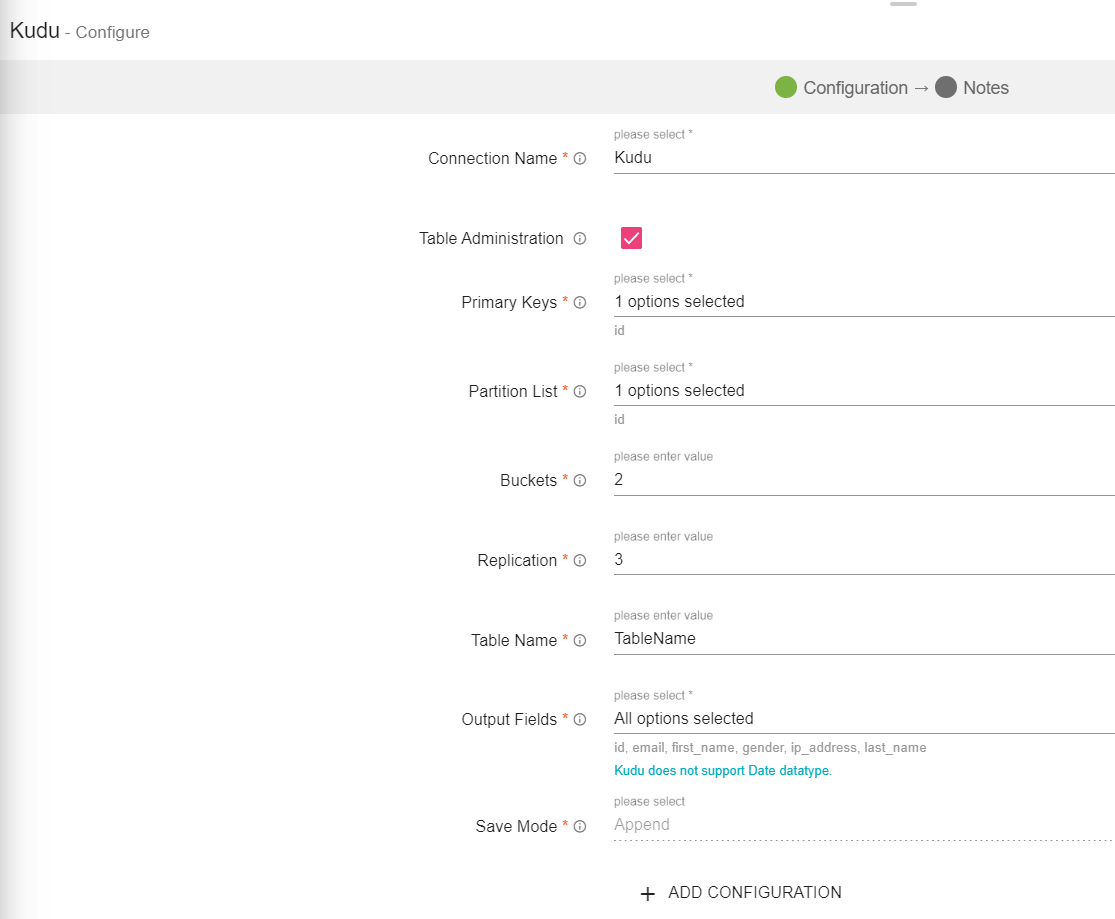Click the Buckets value field
The width and height of the screenshot is (1115, 919).
pos(862,480)
